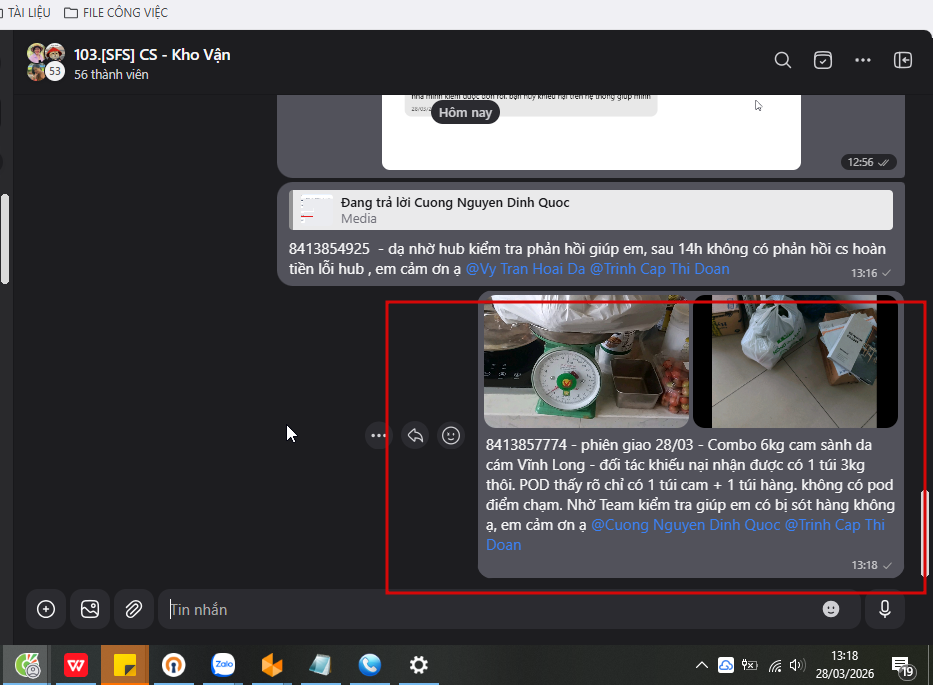Click the chat scrollbar thumb on right edge
Image resolution: width=933 pixels, height=685 pixels.
click(x=924, y=533)
